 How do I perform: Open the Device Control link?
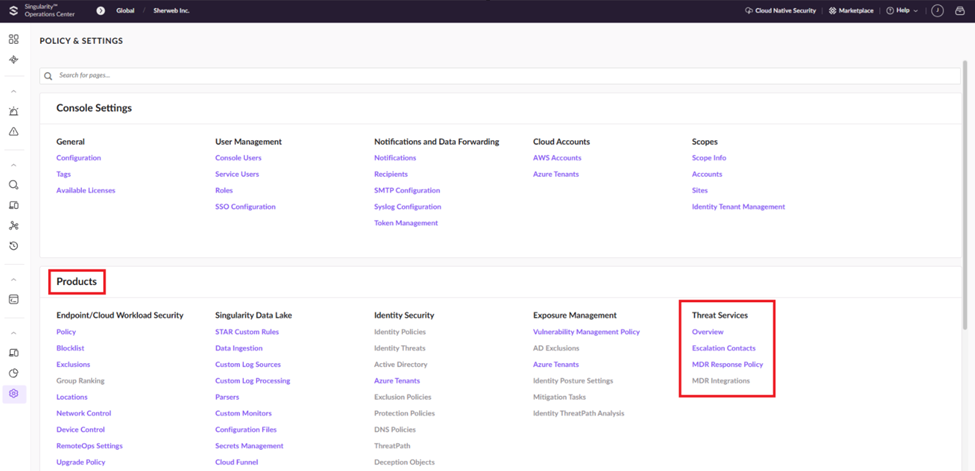pos(80,429)
